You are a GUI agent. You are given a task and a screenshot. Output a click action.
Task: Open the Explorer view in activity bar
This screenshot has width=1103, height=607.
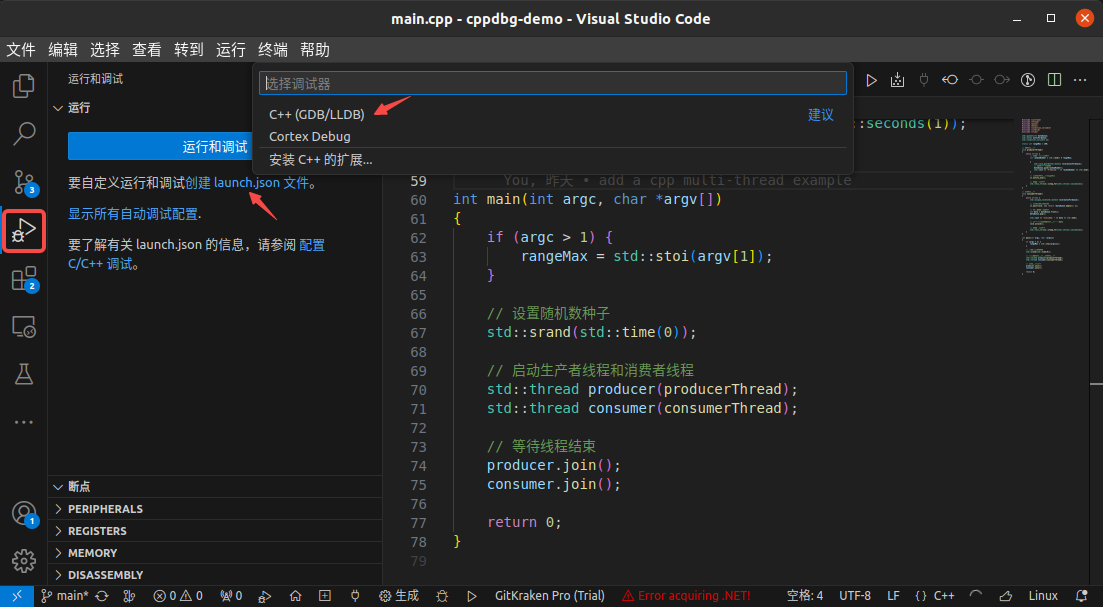[24, 86]
